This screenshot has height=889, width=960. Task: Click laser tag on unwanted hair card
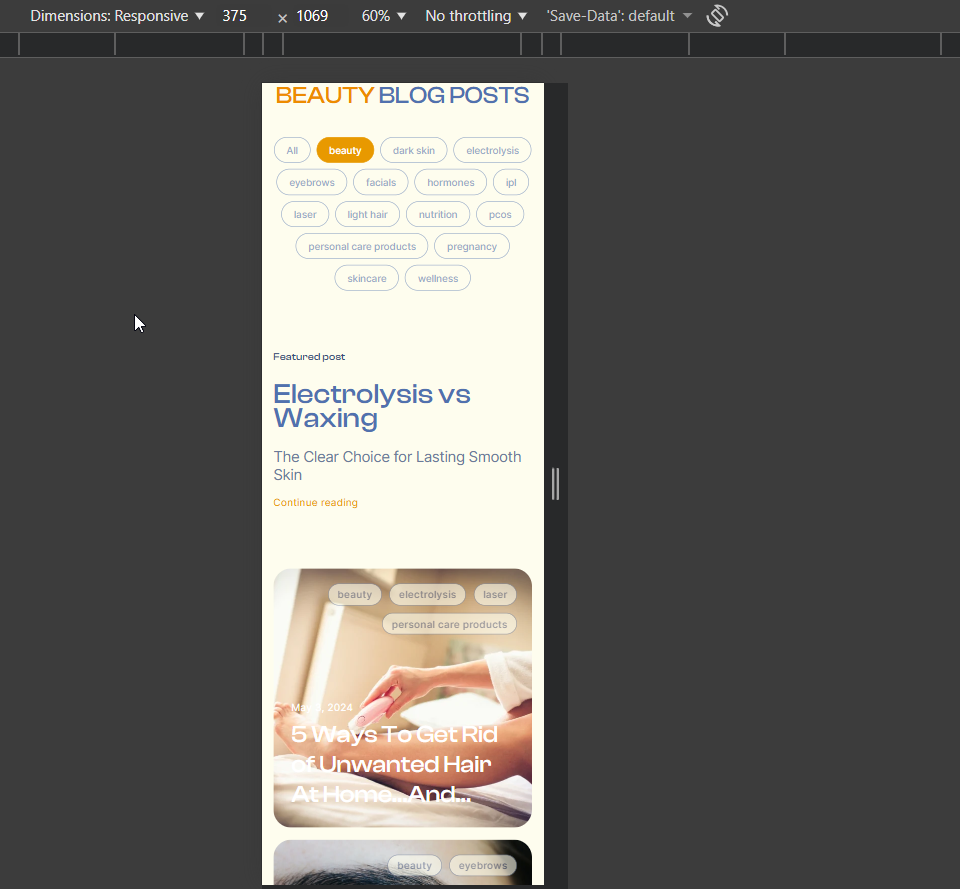tap(495, 595)
